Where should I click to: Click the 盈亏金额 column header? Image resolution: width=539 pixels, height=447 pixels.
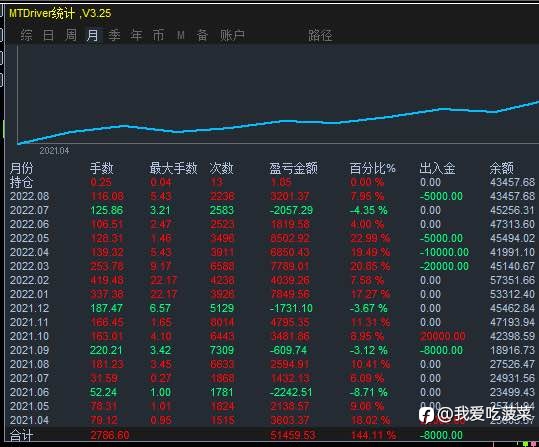click(x=293, y=168)
